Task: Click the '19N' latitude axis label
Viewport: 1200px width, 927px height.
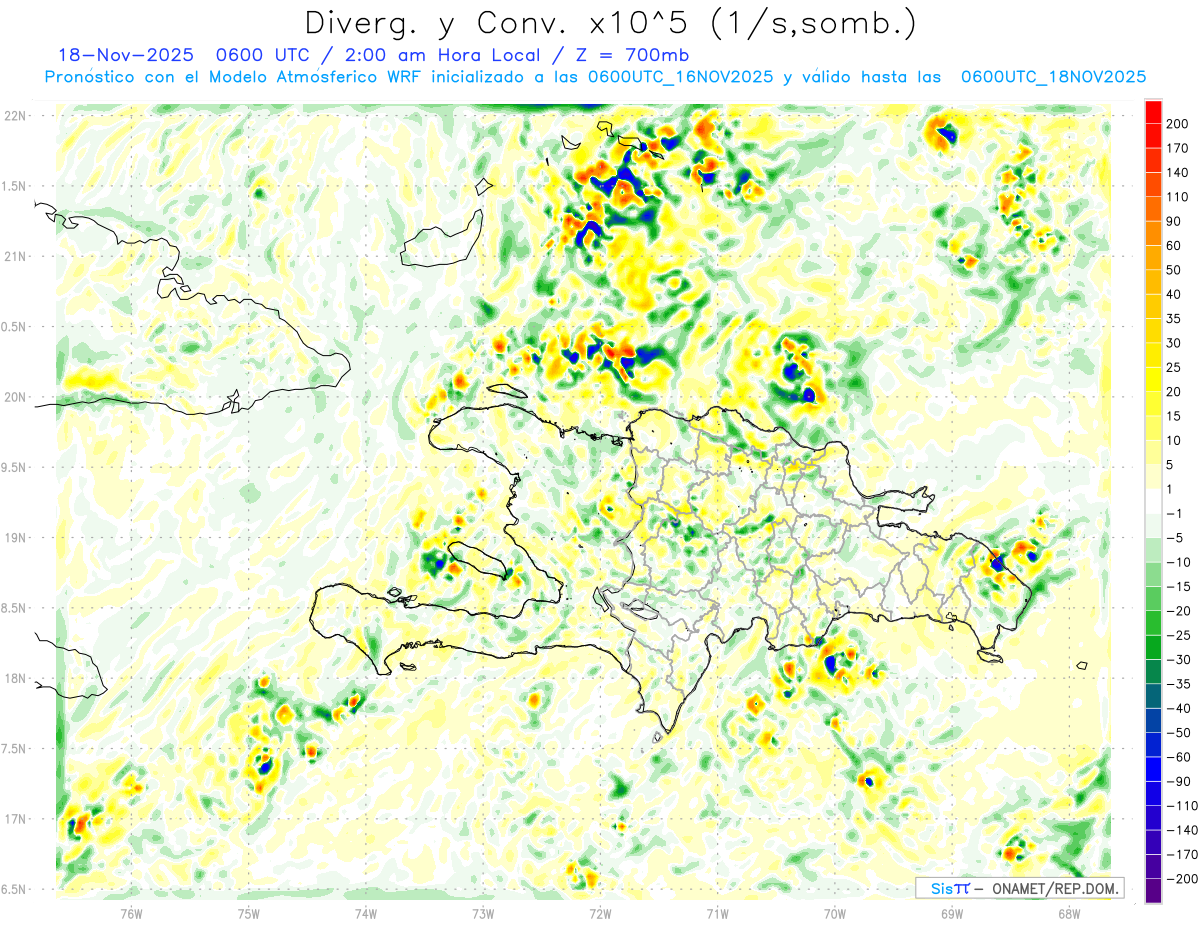Action: [x=15, y=537]
